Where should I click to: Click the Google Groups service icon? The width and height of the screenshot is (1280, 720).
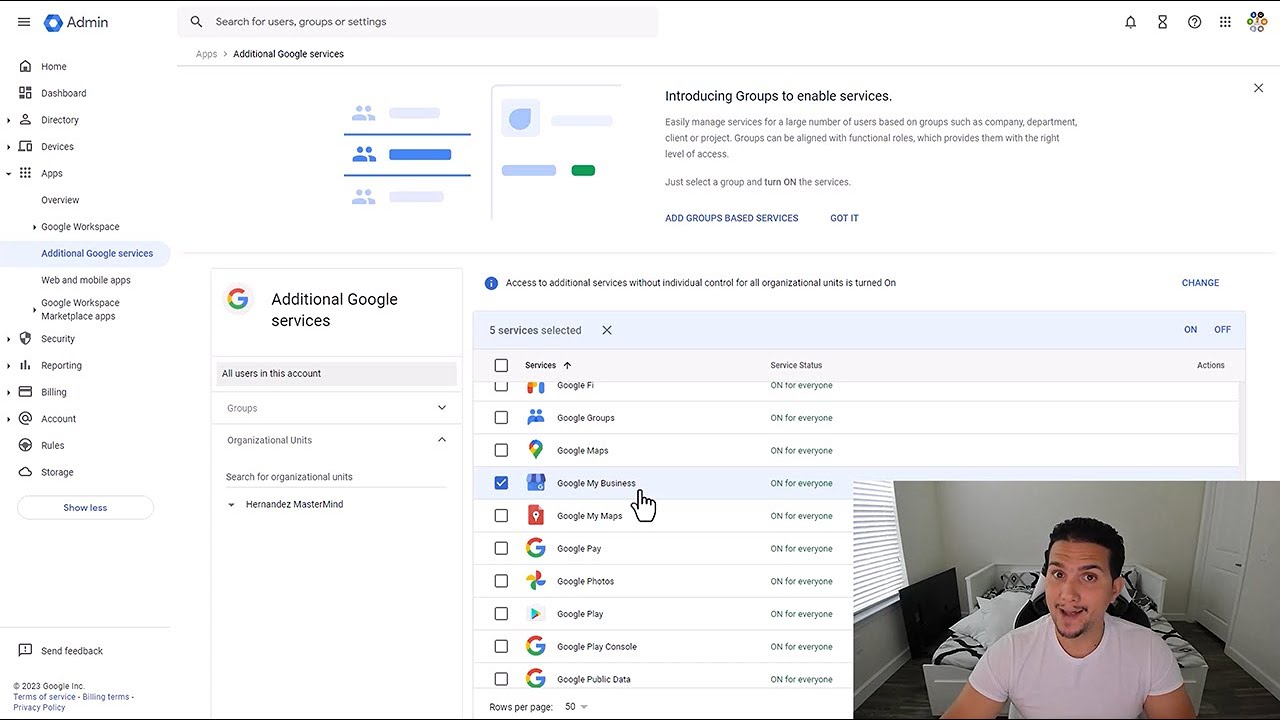coord(535,417)
